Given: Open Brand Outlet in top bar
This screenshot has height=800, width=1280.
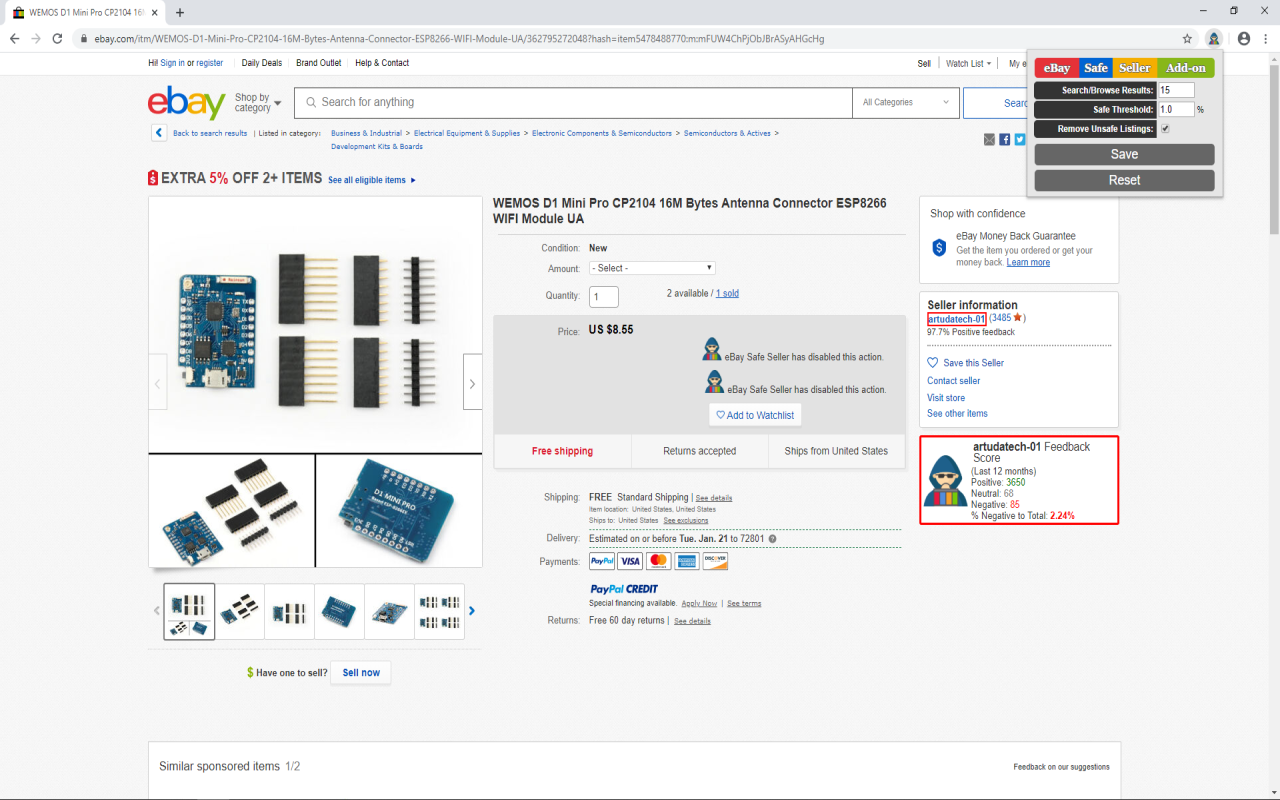Looking at the screenshot, I should click(x=318, y=63).
